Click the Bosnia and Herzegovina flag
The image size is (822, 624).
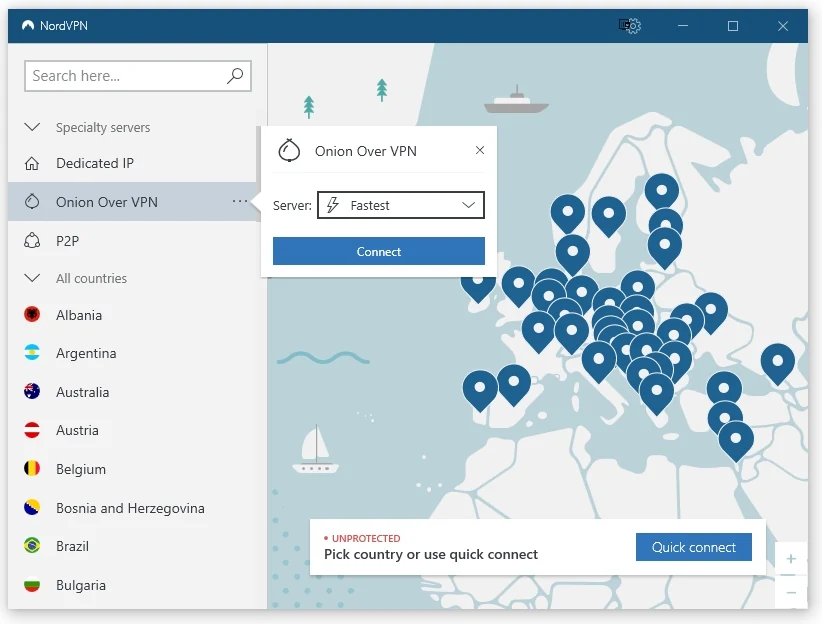[x=32, y=508]
